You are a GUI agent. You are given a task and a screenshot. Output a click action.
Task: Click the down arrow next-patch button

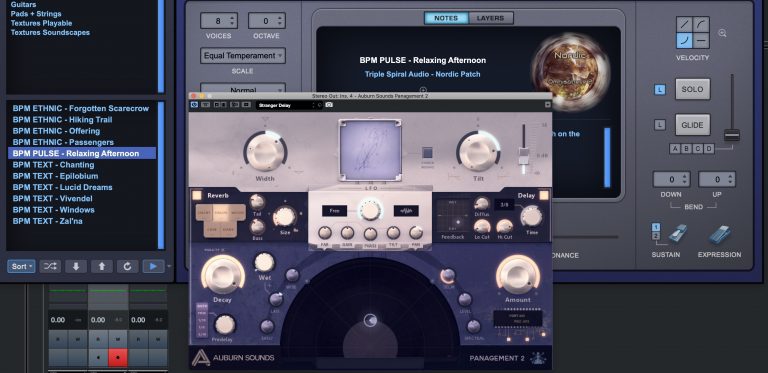(76, 266)
